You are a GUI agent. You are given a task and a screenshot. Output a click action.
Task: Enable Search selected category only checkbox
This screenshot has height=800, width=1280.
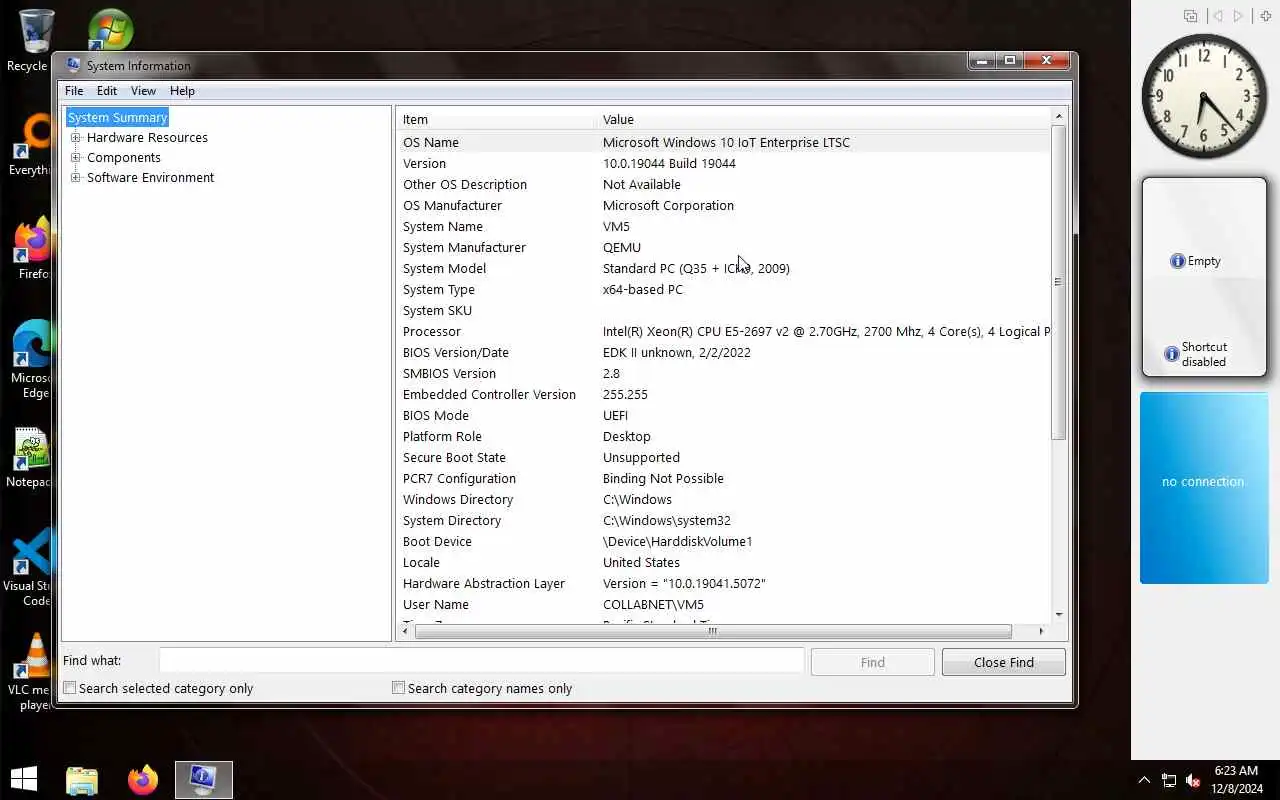(x=70, y=688)
